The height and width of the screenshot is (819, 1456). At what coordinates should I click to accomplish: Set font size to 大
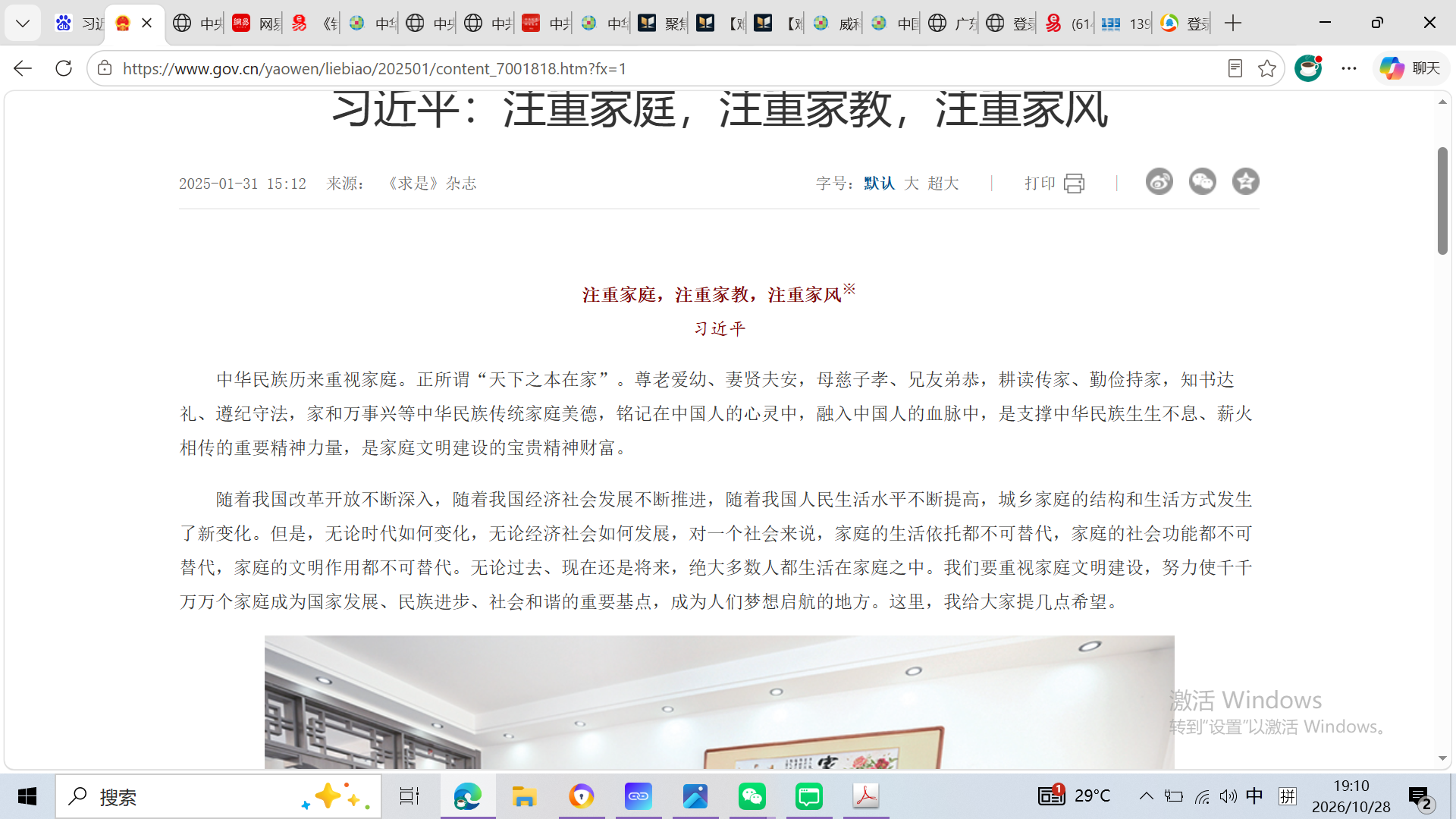pos(912,184)
